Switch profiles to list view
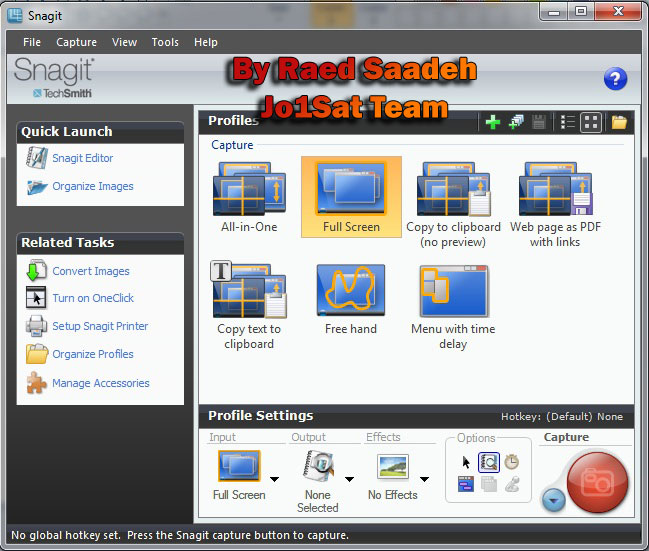The height and width of the screenshot is (551, 649). (x=568, y=122)
